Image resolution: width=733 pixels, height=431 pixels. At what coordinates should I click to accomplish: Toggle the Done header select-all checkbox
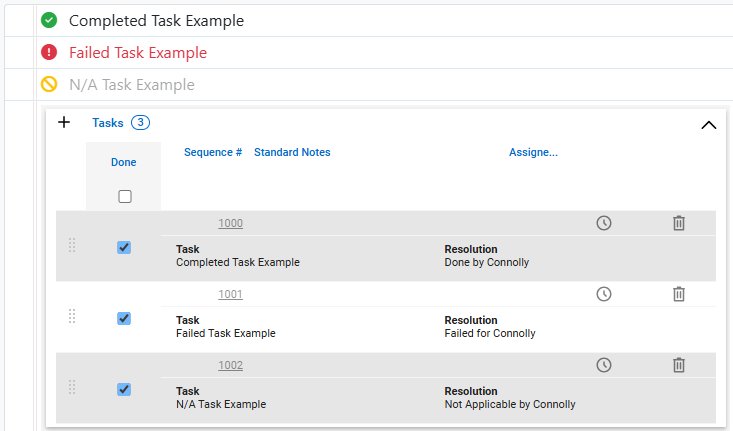coord(125,197)
